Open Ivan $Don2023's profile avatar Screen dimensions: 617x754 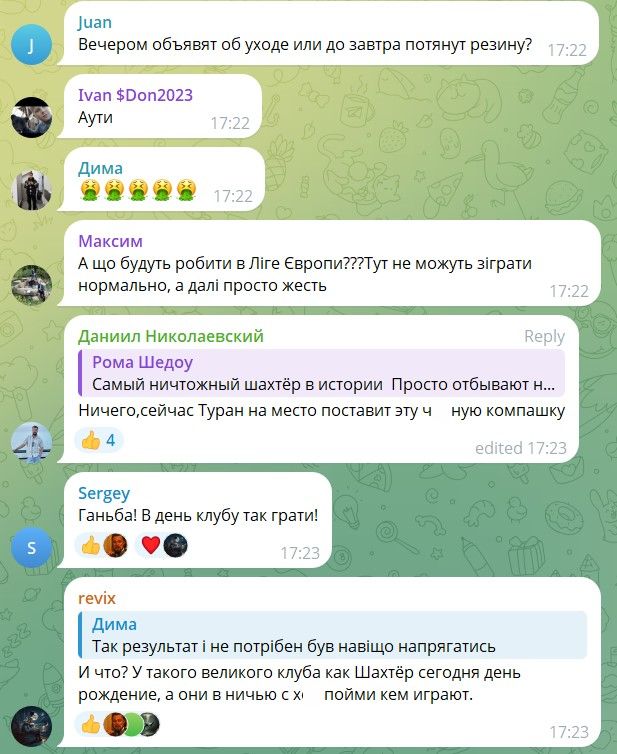point(31,117)
